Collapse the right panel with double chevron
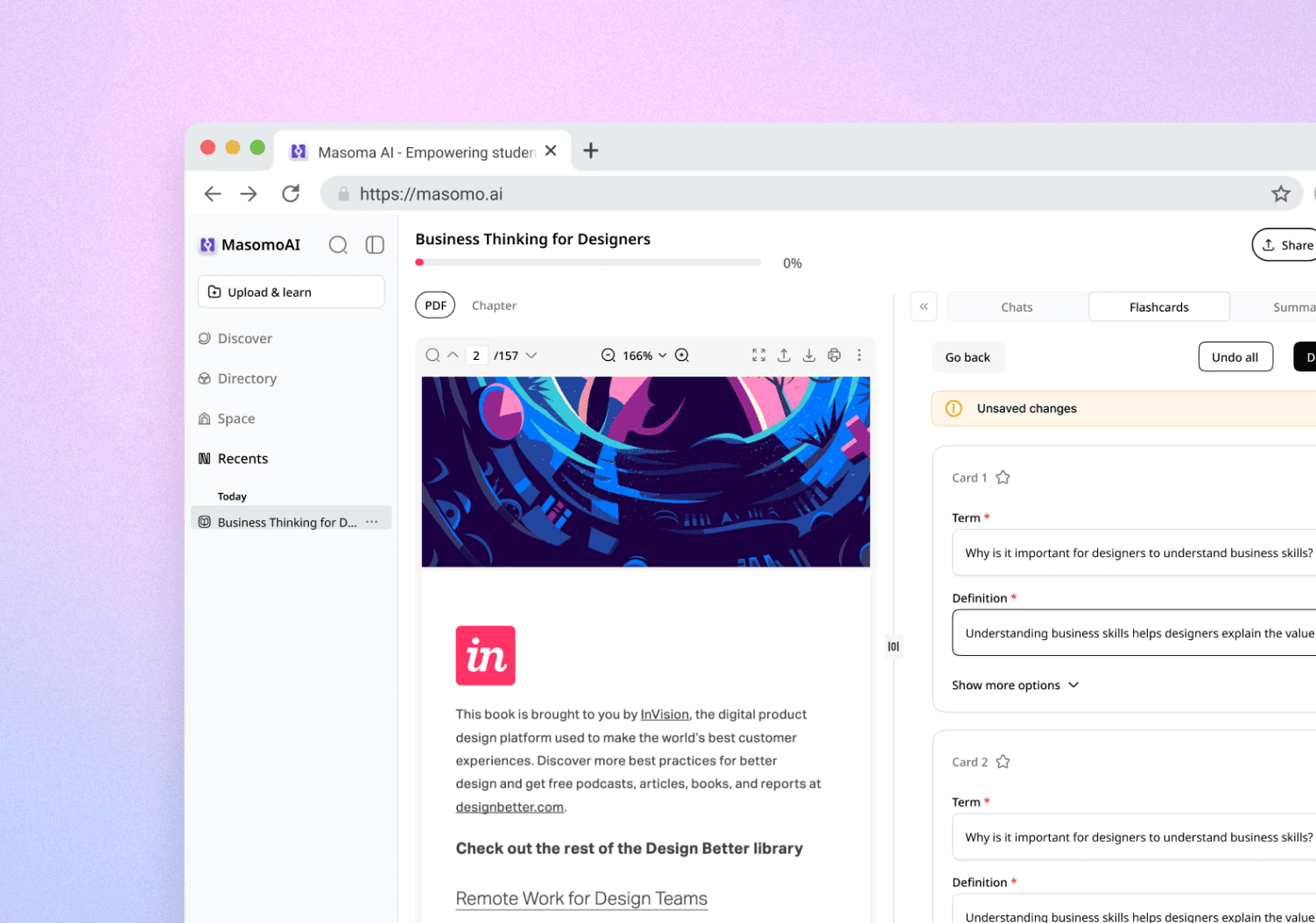The image size is (1316, 923). tap(924, 306)
